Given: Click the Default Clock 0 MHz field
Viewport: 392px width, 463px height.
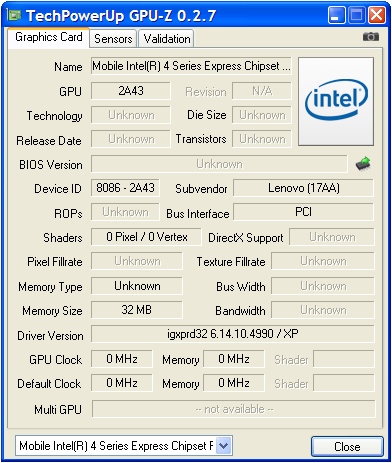Looking at the screenshot, I should [122, 383].
